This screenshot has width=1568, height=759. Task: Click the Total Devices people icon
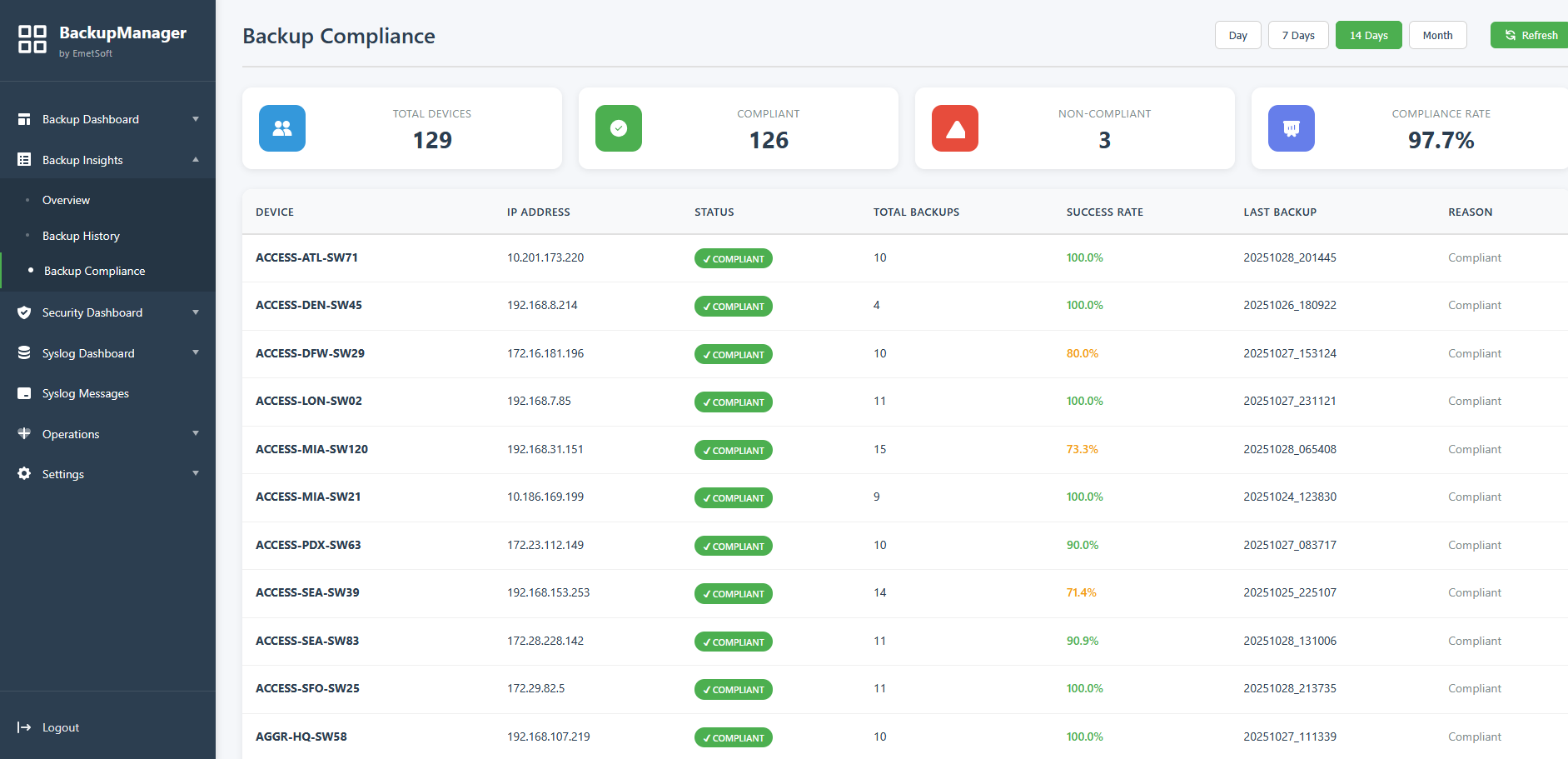(x=281, y=128)
